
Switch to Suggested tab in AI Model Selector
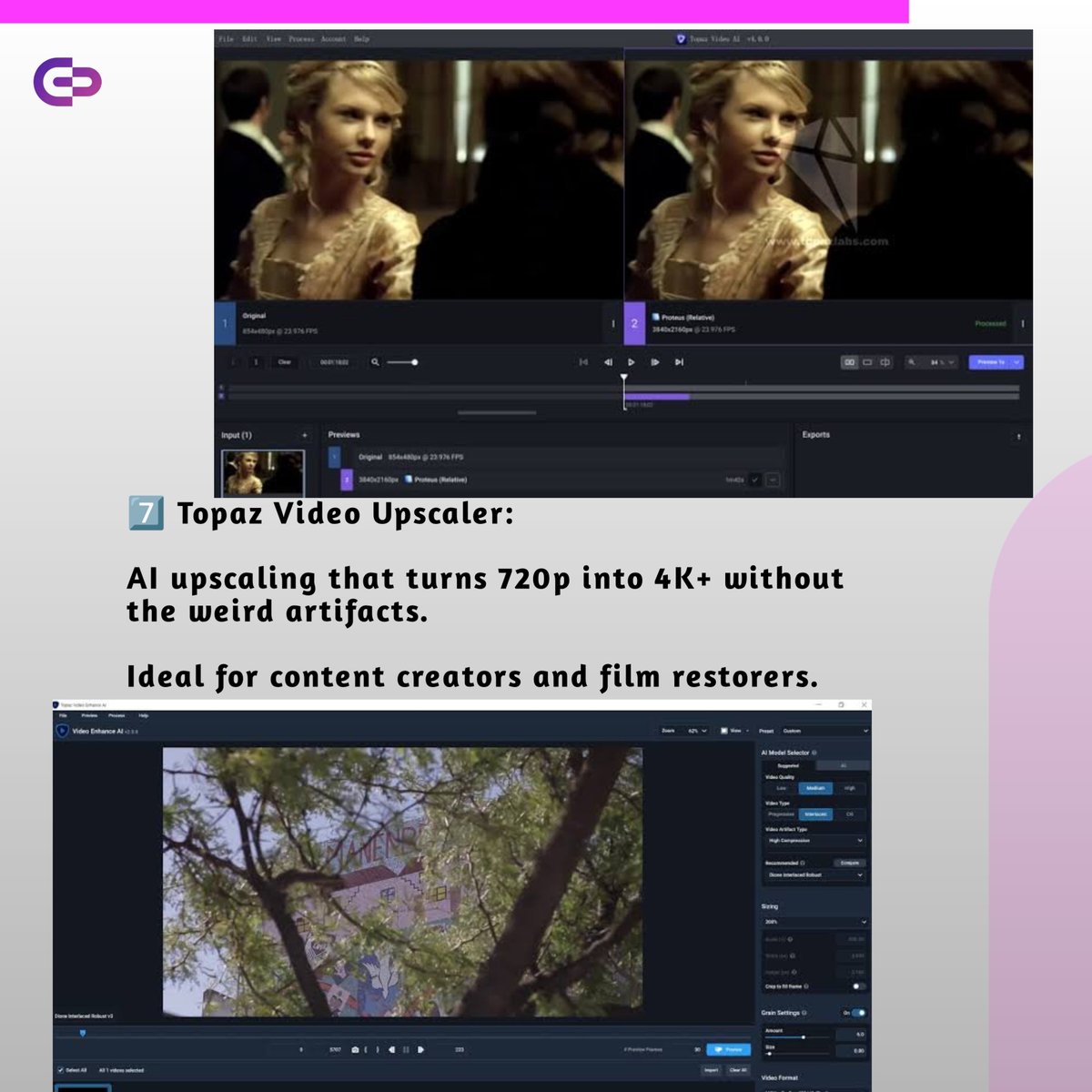point(788,765)
